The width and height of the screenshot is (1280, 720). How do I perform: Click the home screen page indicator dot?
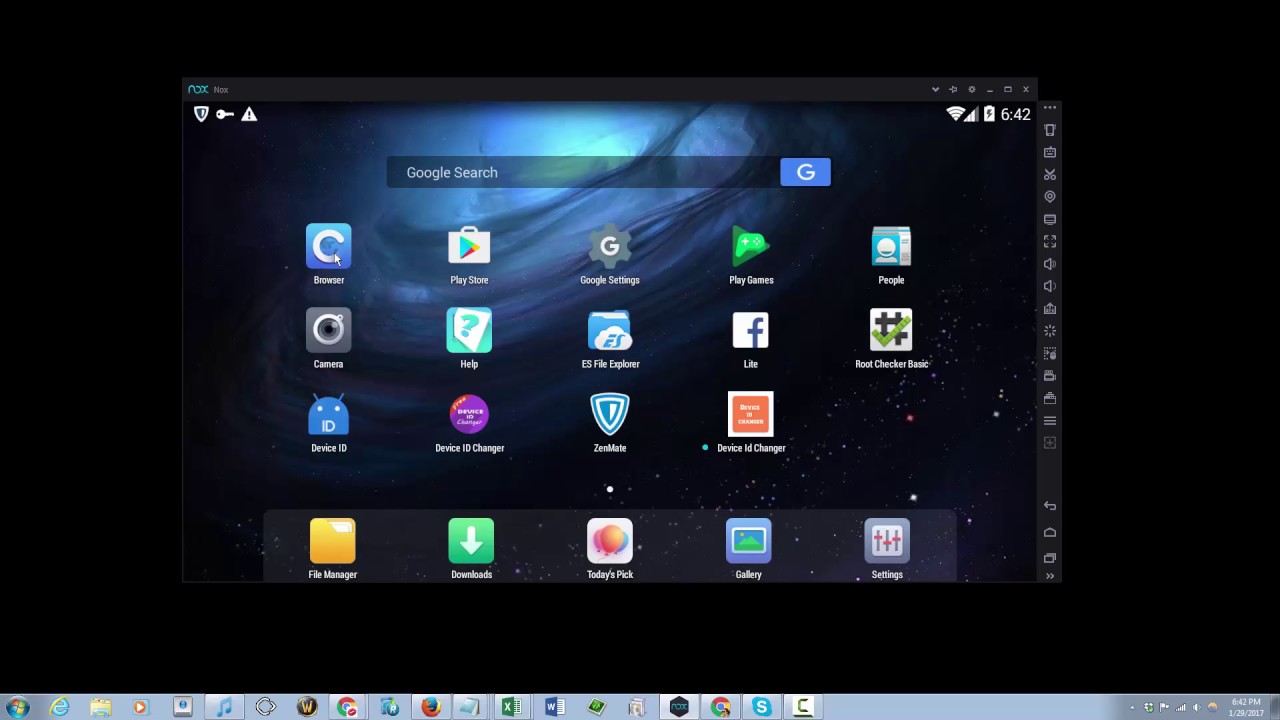pos(610,489)
